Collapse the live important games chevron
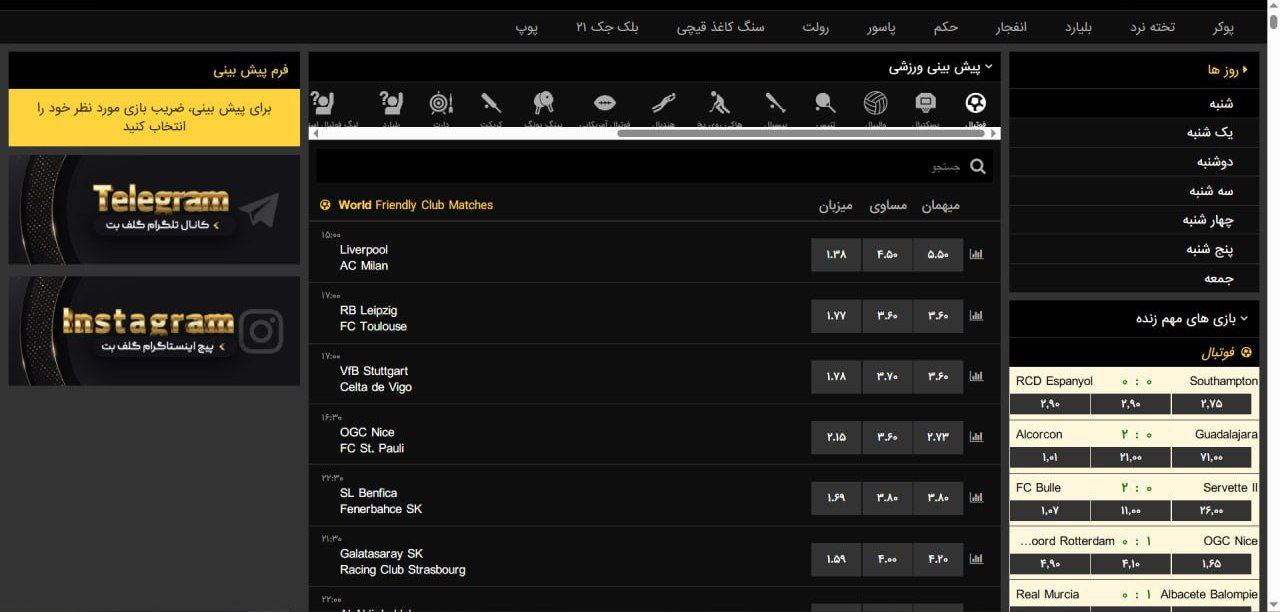The height and width of the screenshot is (612, 1280). tap(1244, 319)
